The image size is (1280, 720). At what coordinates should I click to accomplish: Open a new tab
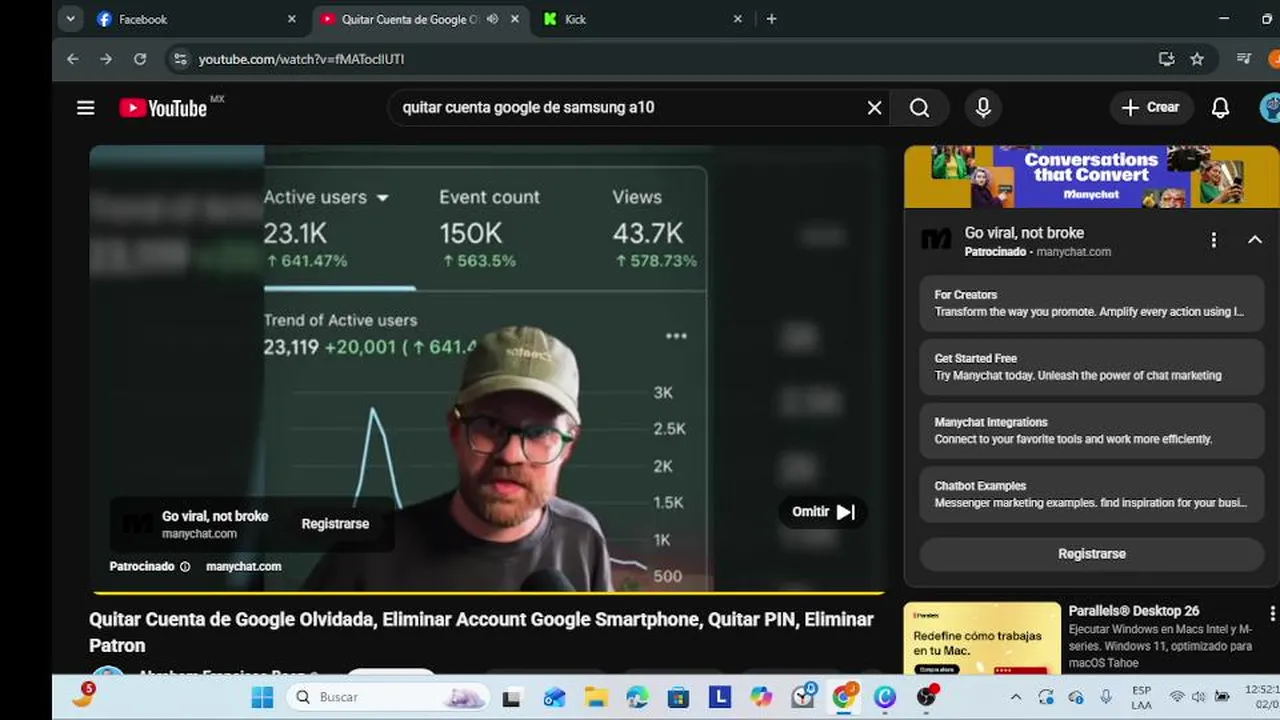click(771, 19)
